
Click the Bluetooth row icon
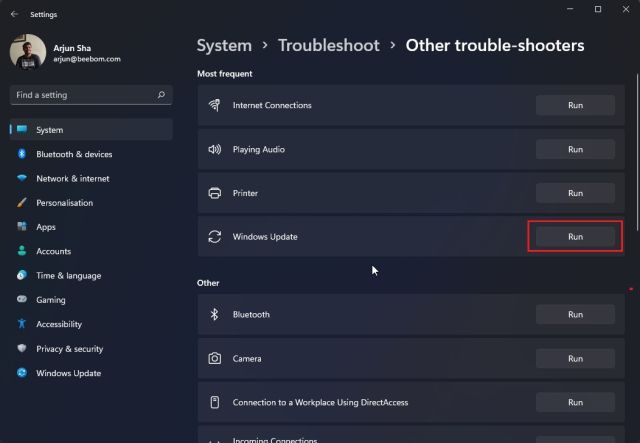click(x=214, y=314)
